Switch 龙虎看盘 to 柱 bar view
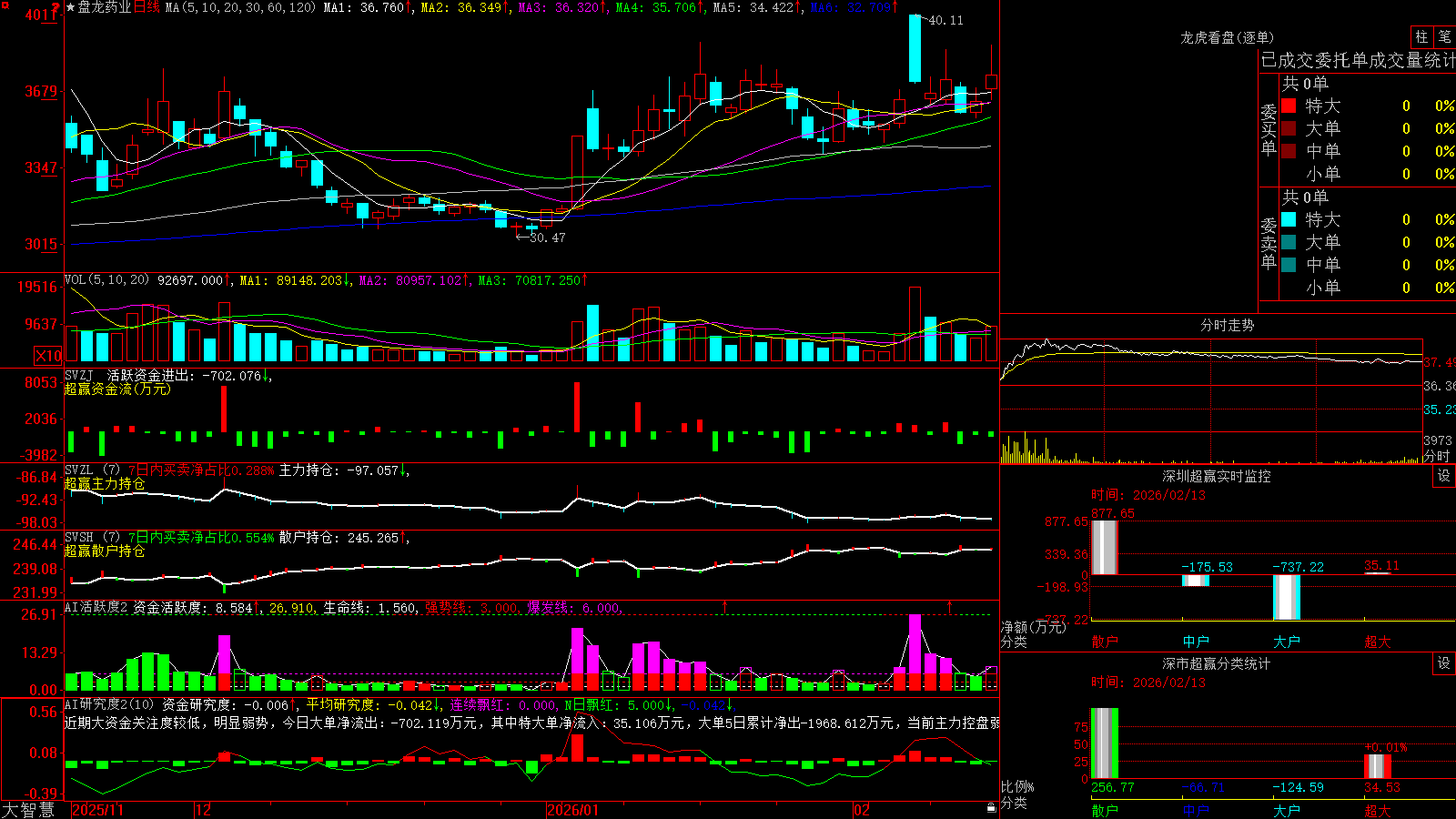The height and width of the screenshot is (819, 1456). (x=1421, y=36)
